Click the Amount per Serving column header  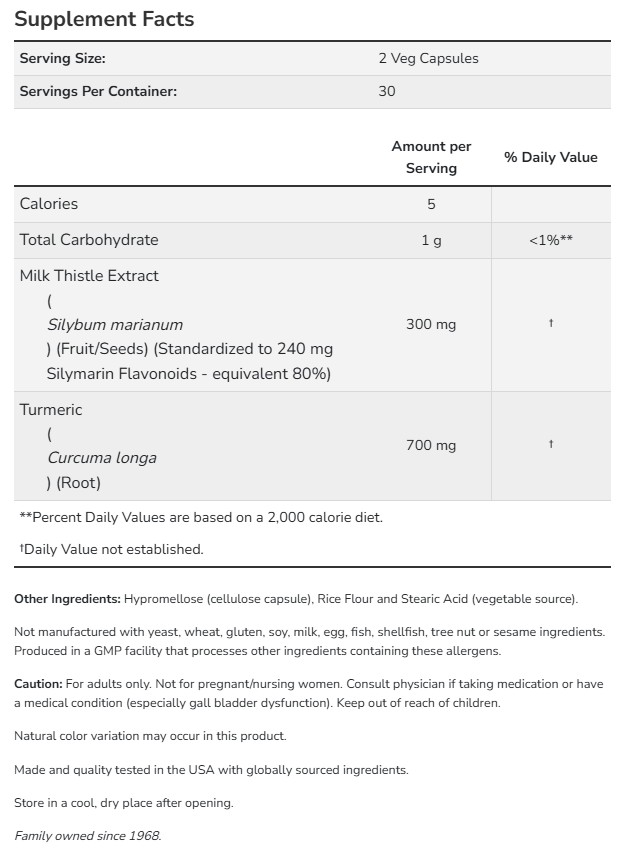pos(431,157)
